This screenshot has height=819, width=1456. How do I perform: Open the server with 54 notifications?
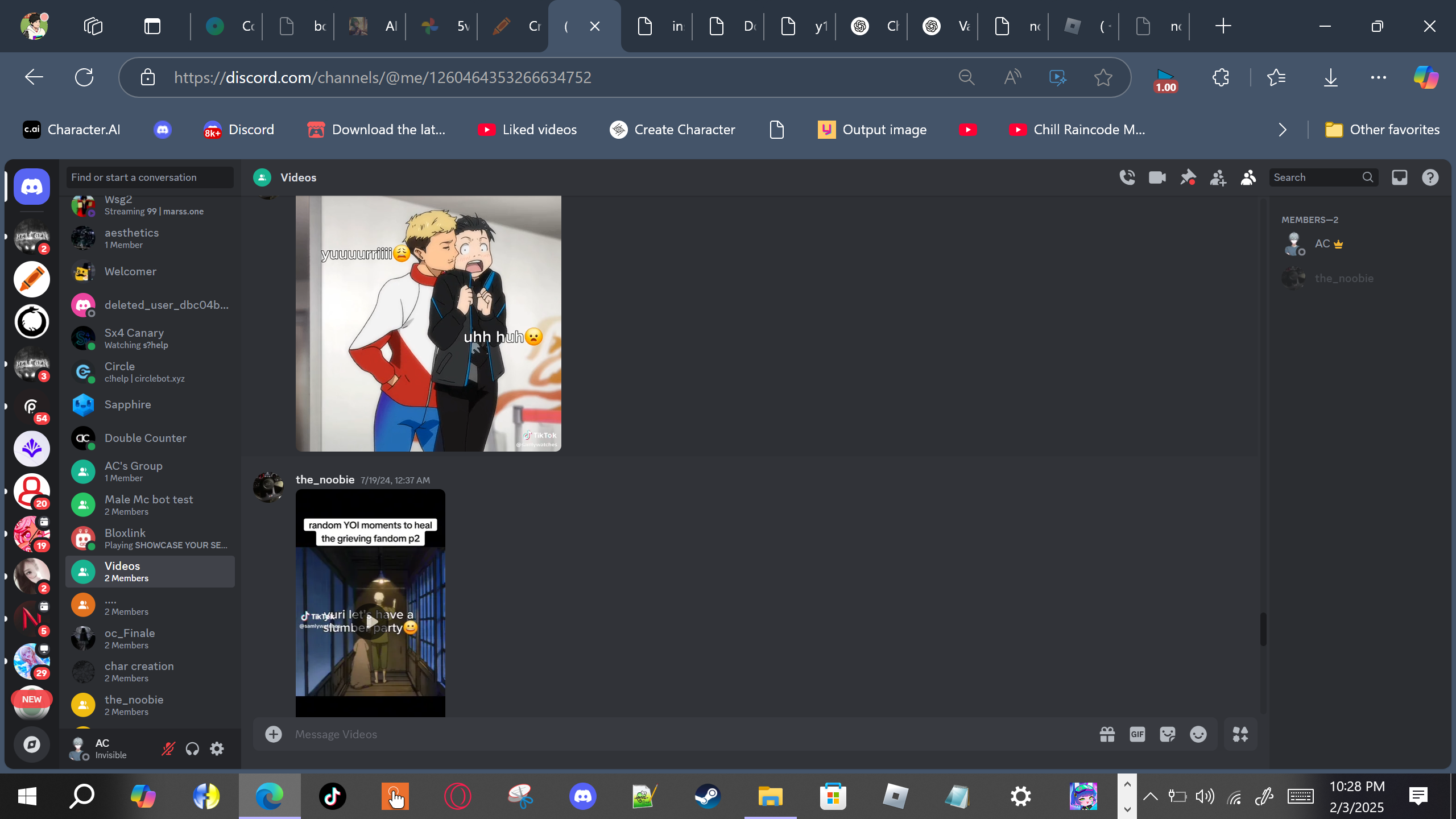click(32, 407)
